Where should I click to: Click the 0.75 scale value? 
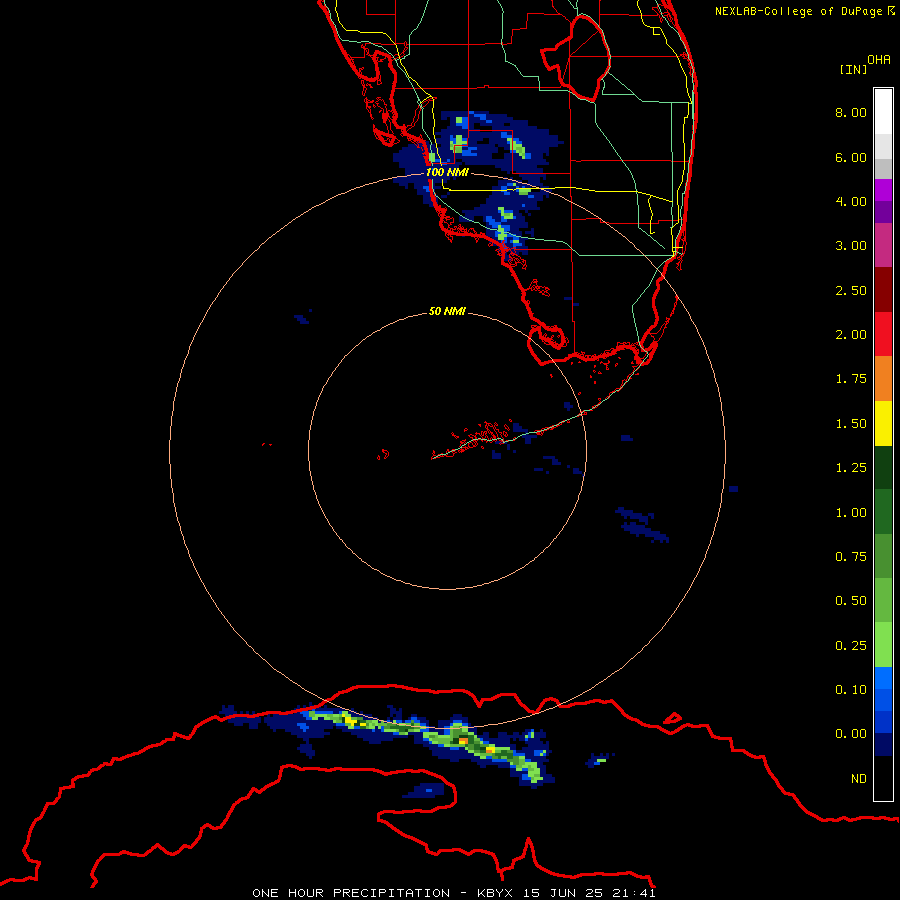point(851,557)
